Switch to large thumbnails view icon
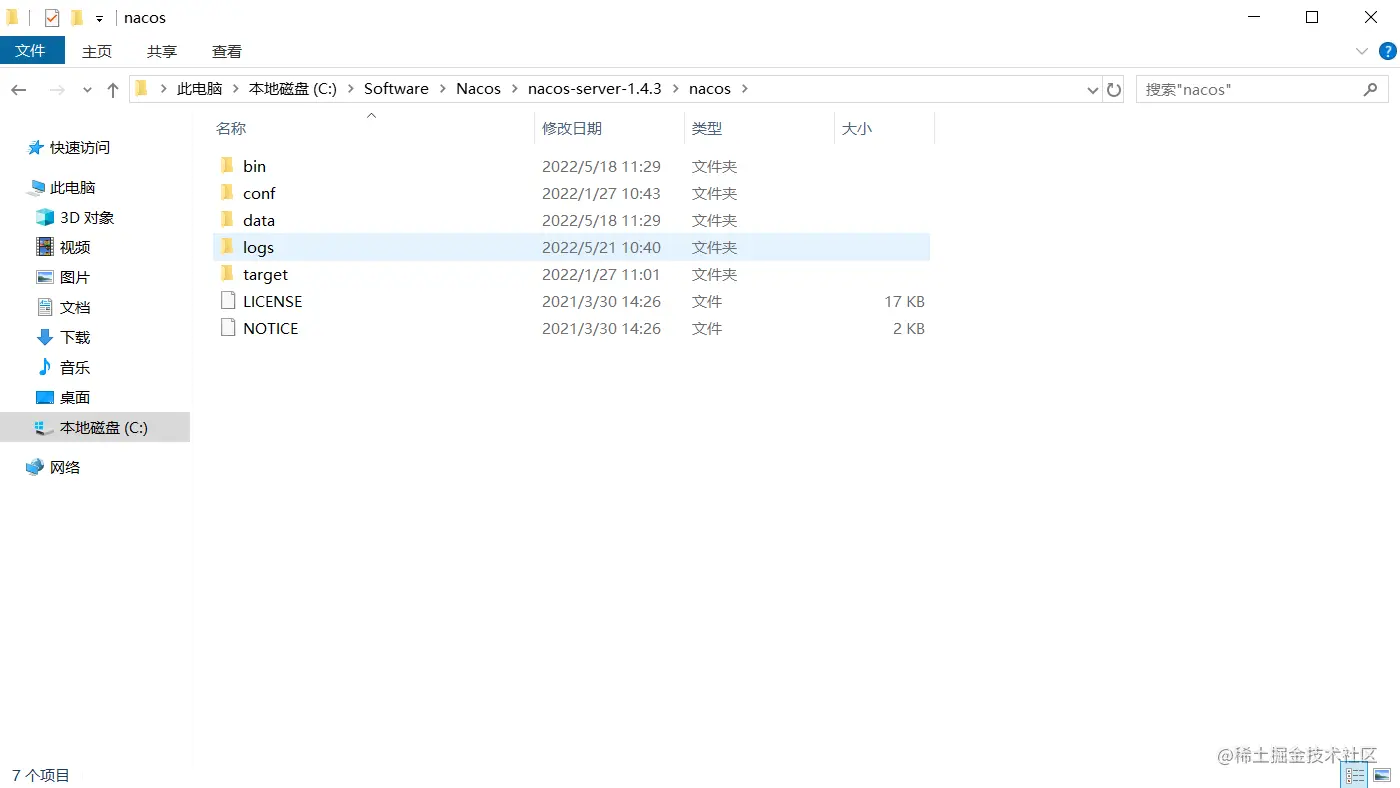This screenshot has width=1400, height=788. coord(1382,775)
